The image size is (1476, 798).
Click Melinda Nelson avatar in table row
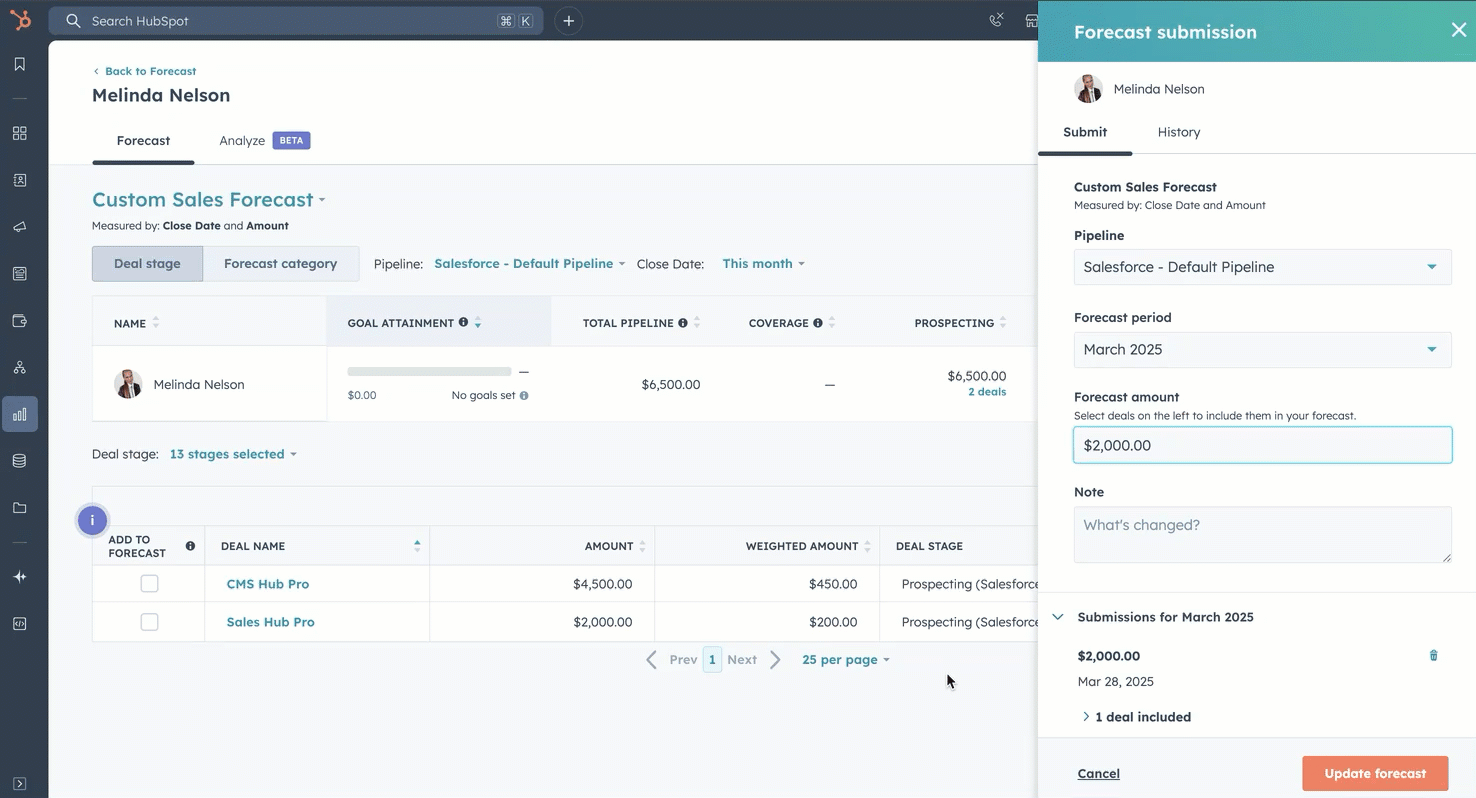(x=128, y=384)
